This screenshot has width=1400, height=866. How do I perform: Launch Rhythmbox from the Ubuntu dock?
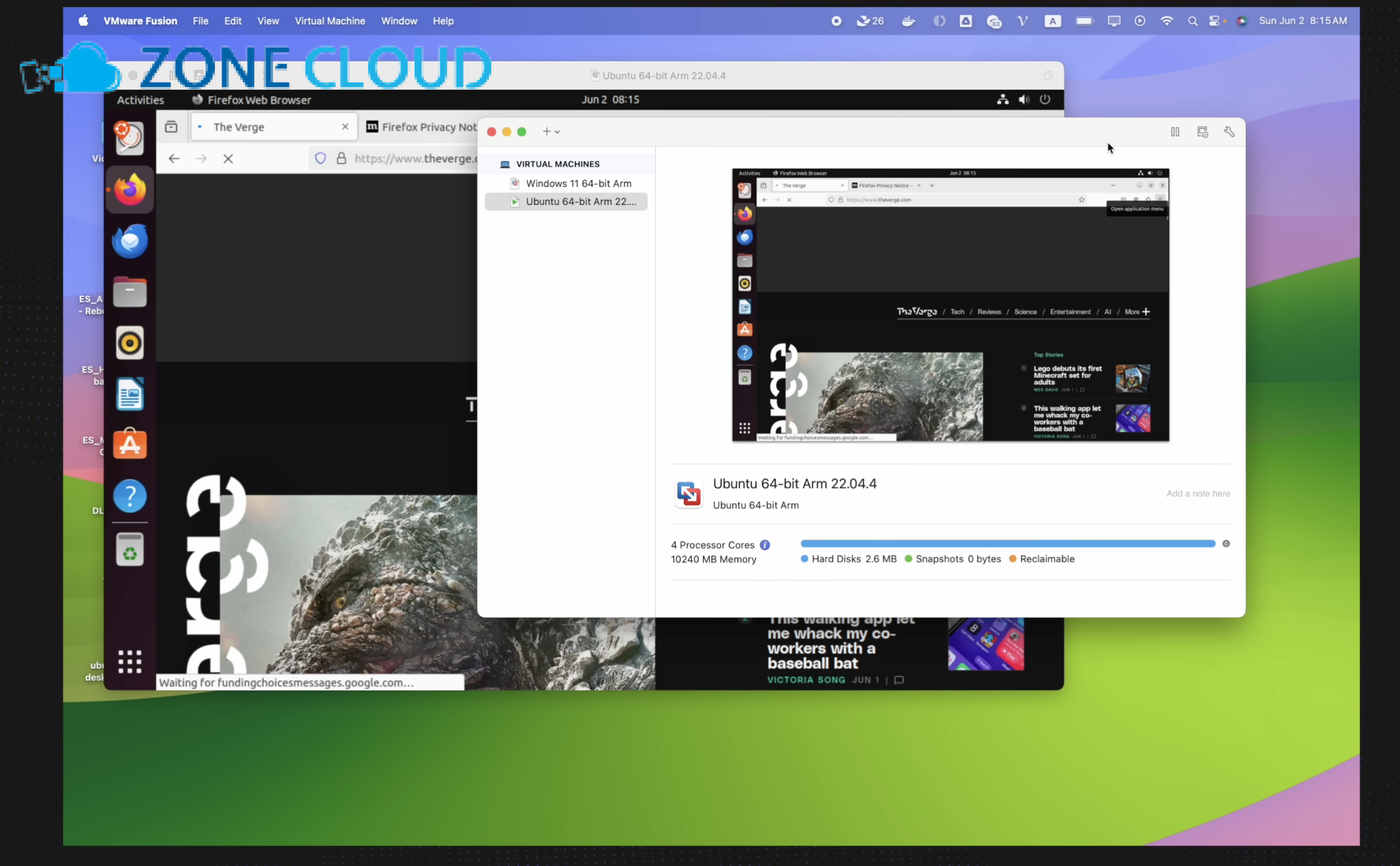click(x=130, y=343)
